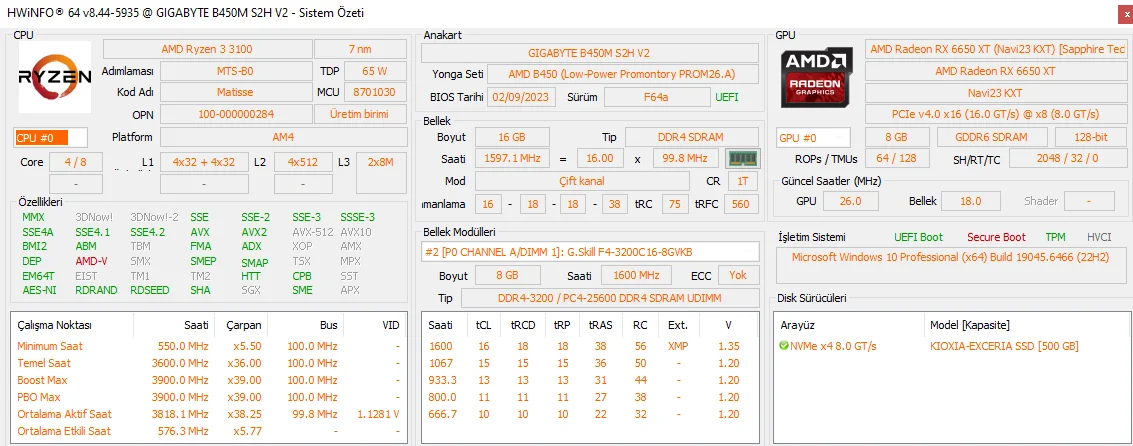1133x446 pixels.
Task: Select the Temel Saat row
Action: (x=209, y=363)
